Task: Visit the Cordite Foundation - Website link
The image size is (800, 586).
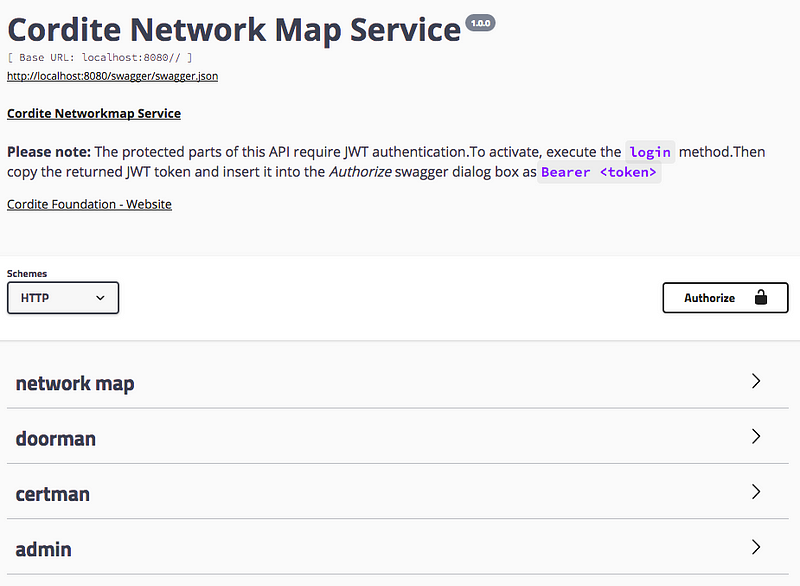Action: tap(89, 204)
